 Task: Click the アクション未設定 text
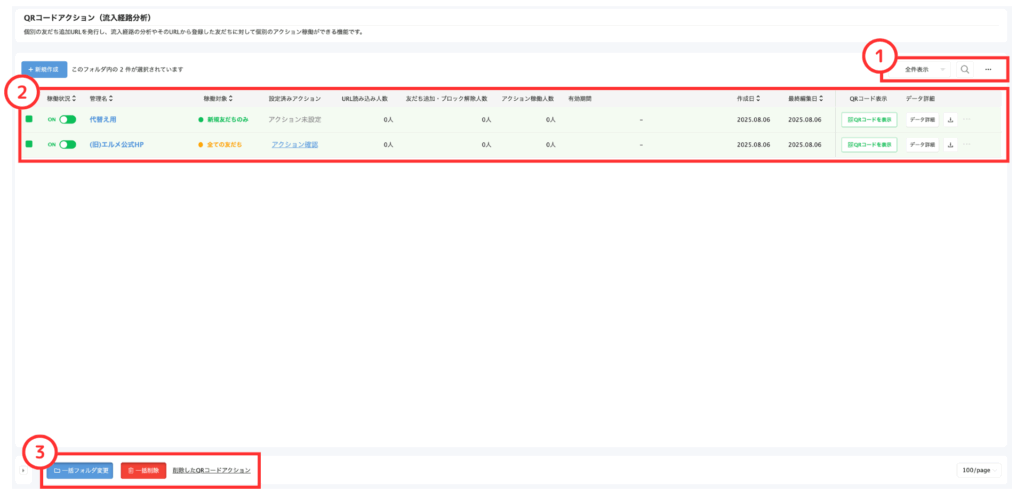(295, 120)
